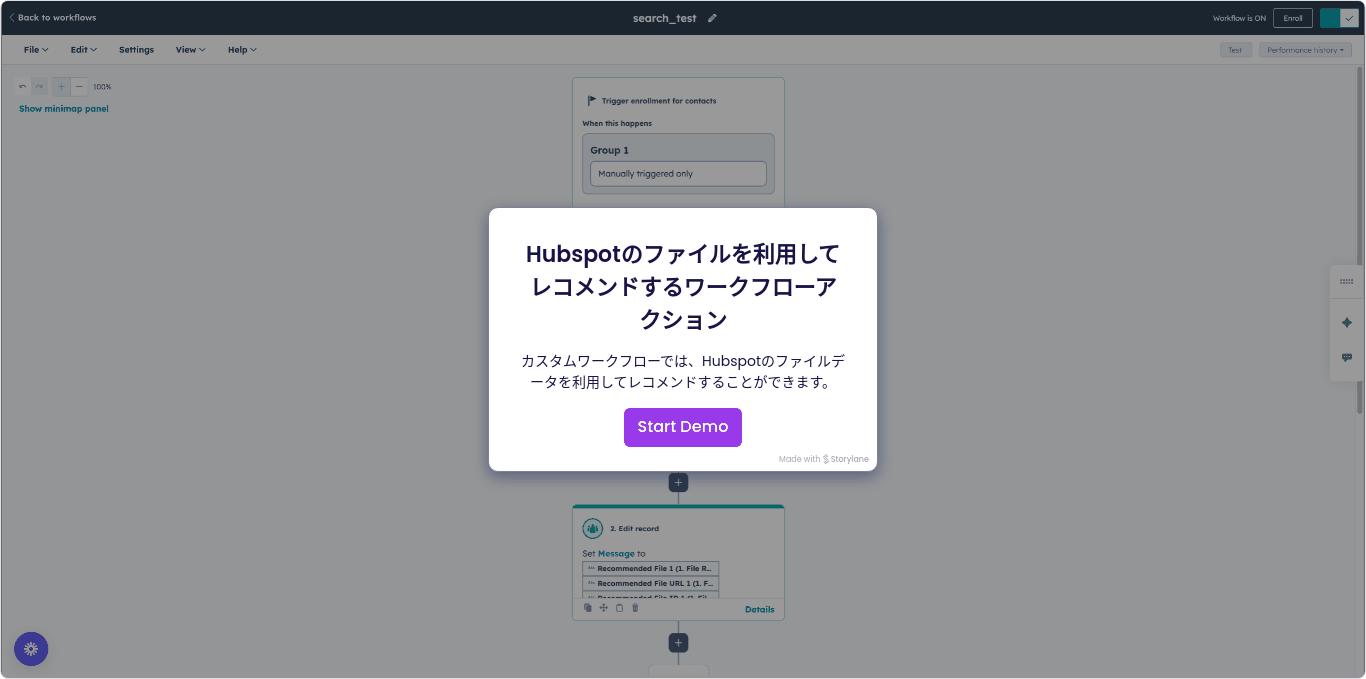Toggle the workflow on/off switch
Image resolution: width=1366 pixels, height=679 pixels.
click(1339, 18)
